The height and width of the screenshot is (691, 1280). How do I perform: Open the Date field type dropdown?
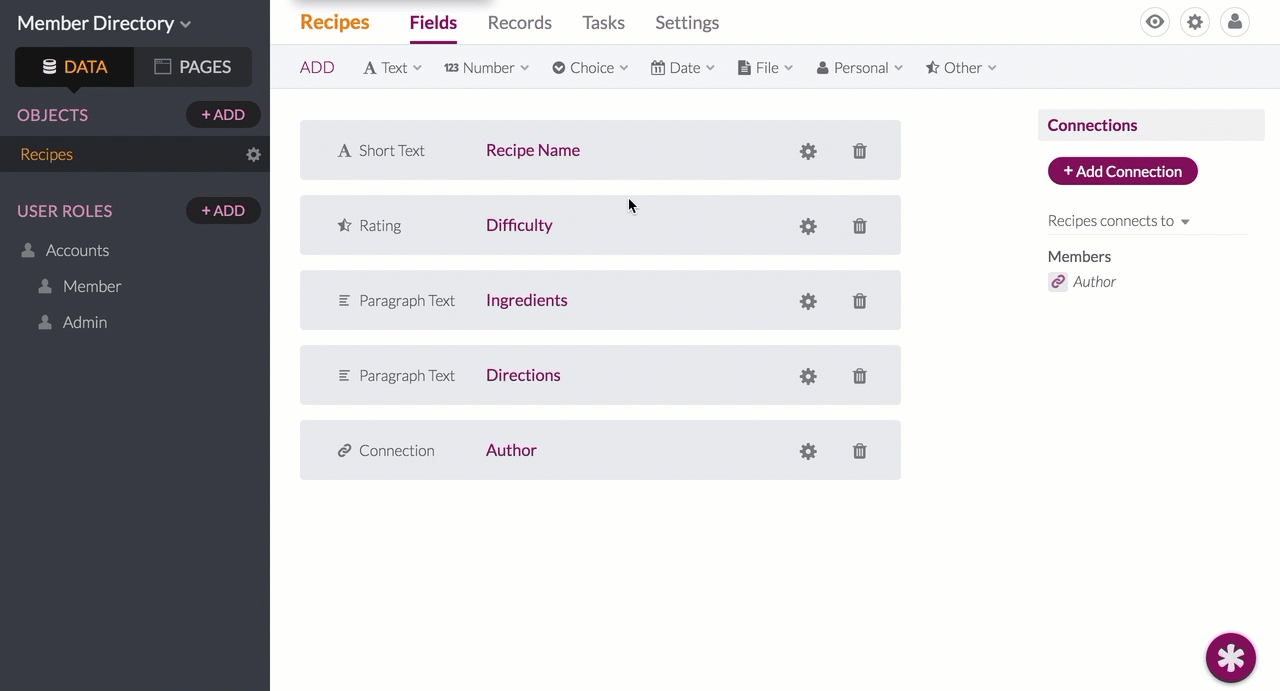(x=683, y=68)
